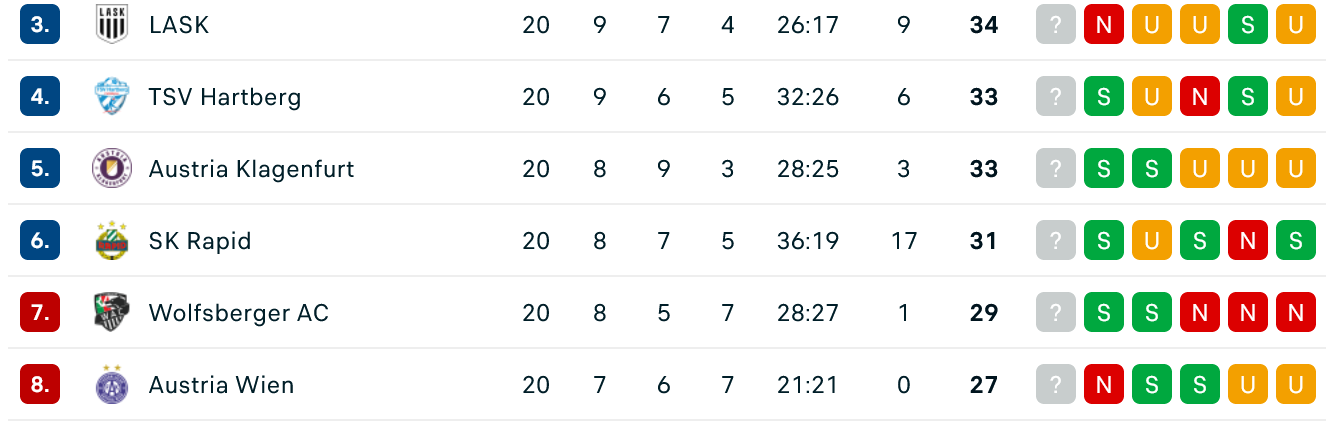Screen dimensions: 1326x426
Task: Click the blue rank 3 position badge
Action: [x=40, y=25]
